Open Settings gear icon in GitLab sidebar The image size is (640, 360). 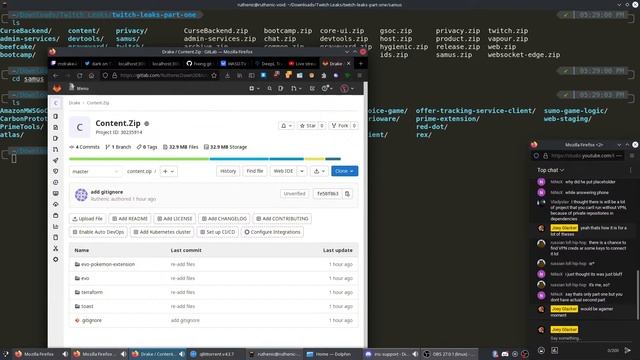pyautogui.click(x=56, y=260)
